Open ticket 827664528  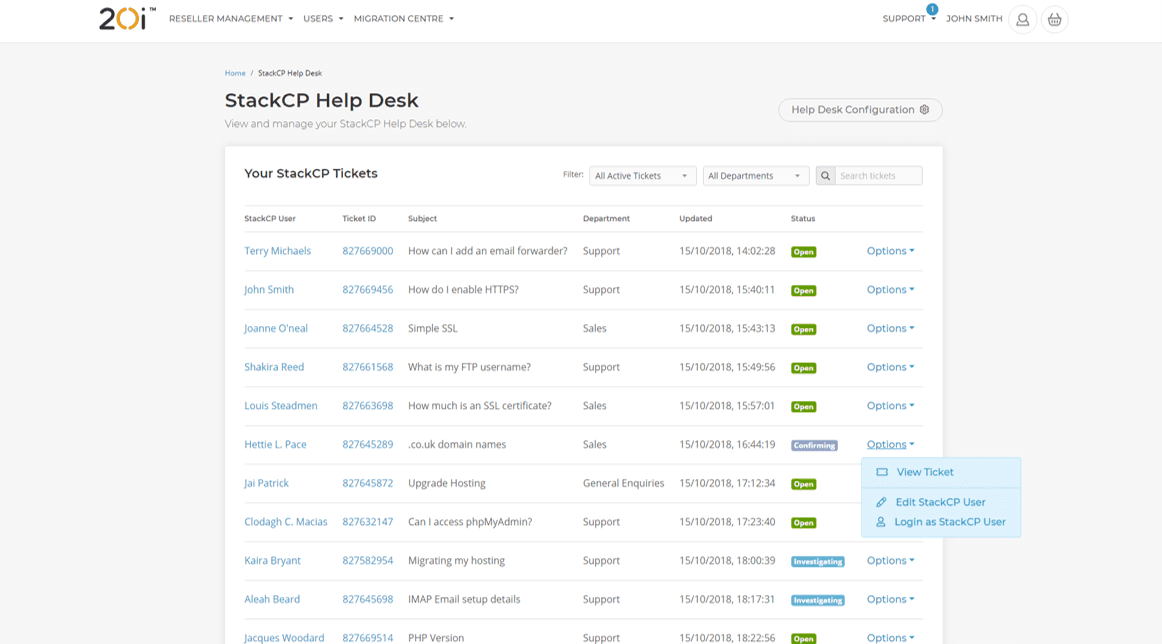pos(368,328)
